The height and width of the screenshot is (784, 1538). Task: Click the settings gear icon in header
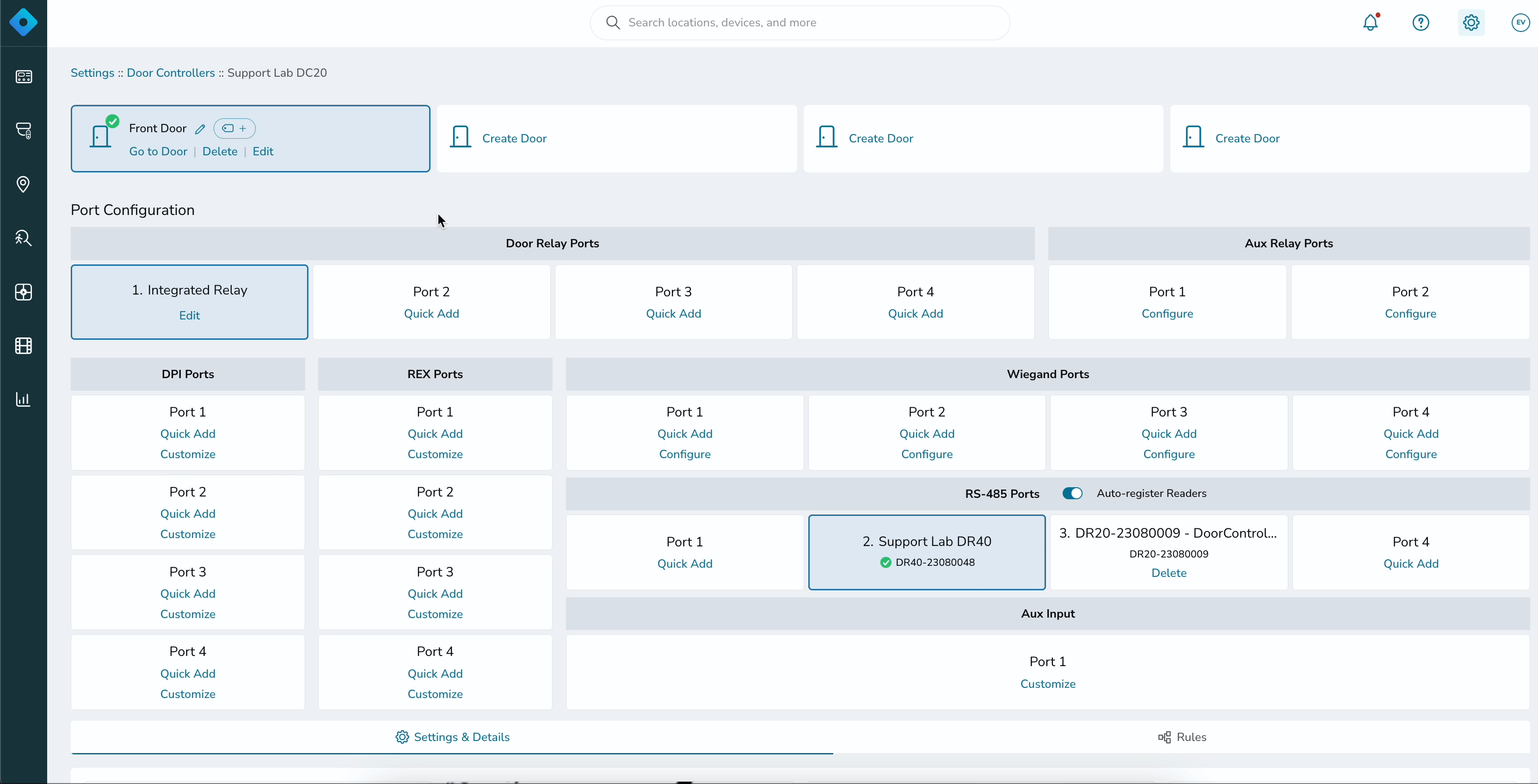pos(1471,23)
